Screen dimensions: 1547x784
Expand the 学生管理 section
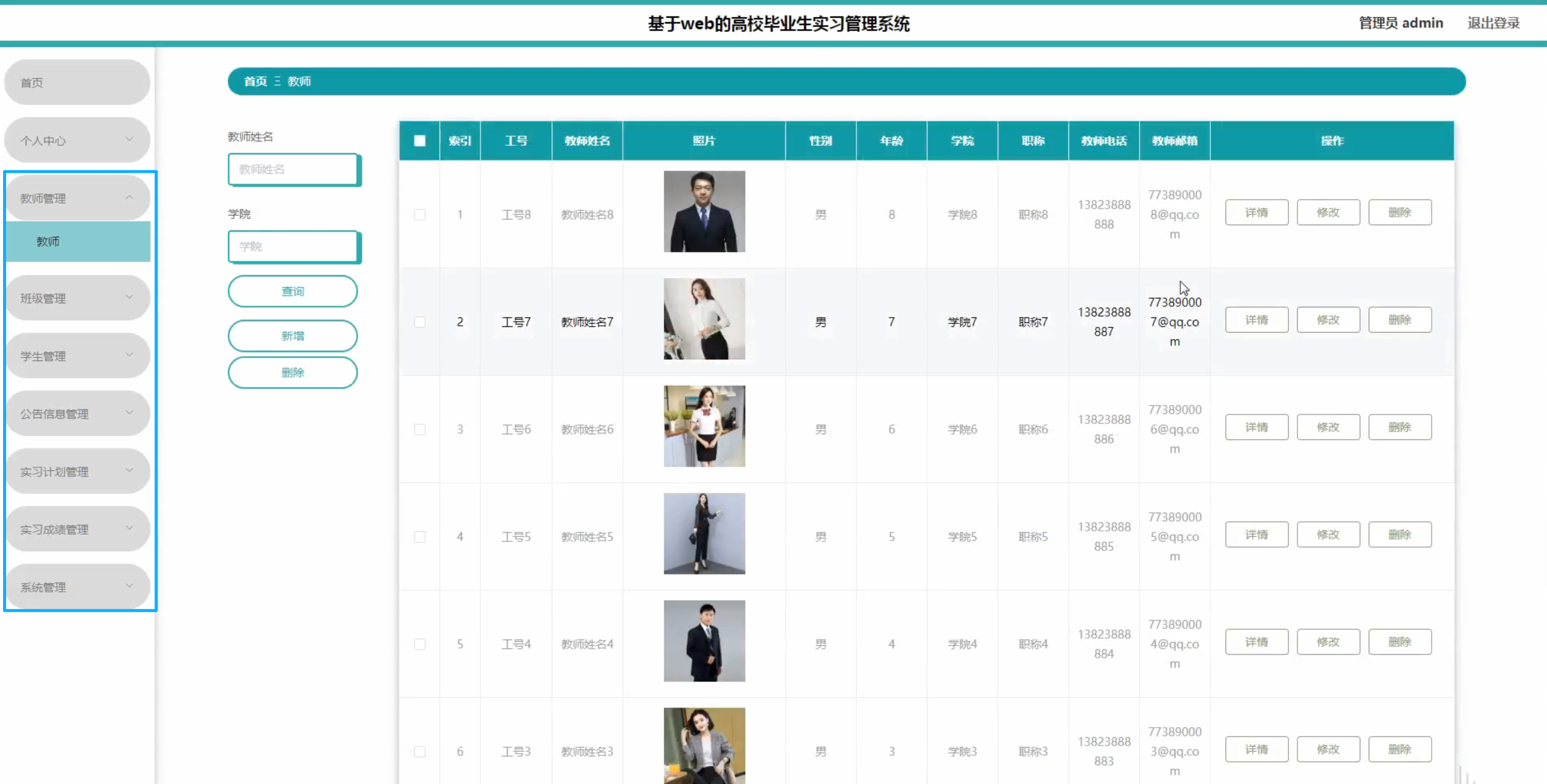point(76,356)
